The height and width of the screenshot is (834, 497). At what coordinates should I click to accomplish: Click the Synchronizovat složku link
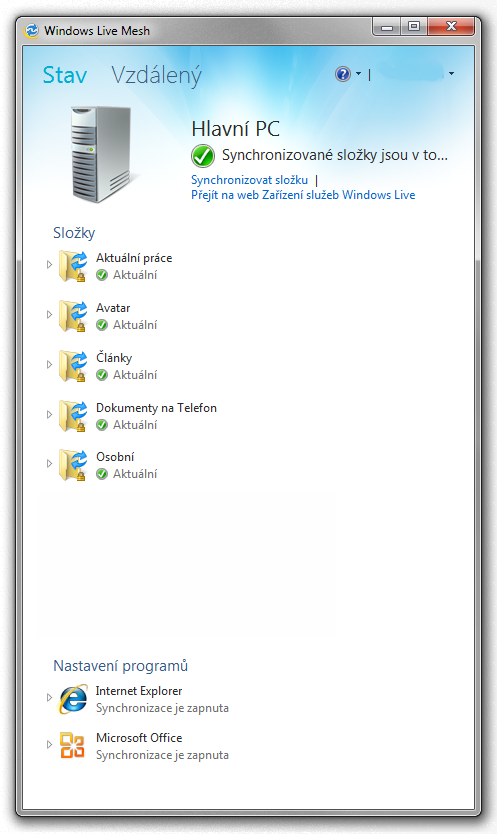tap(250, 180)
